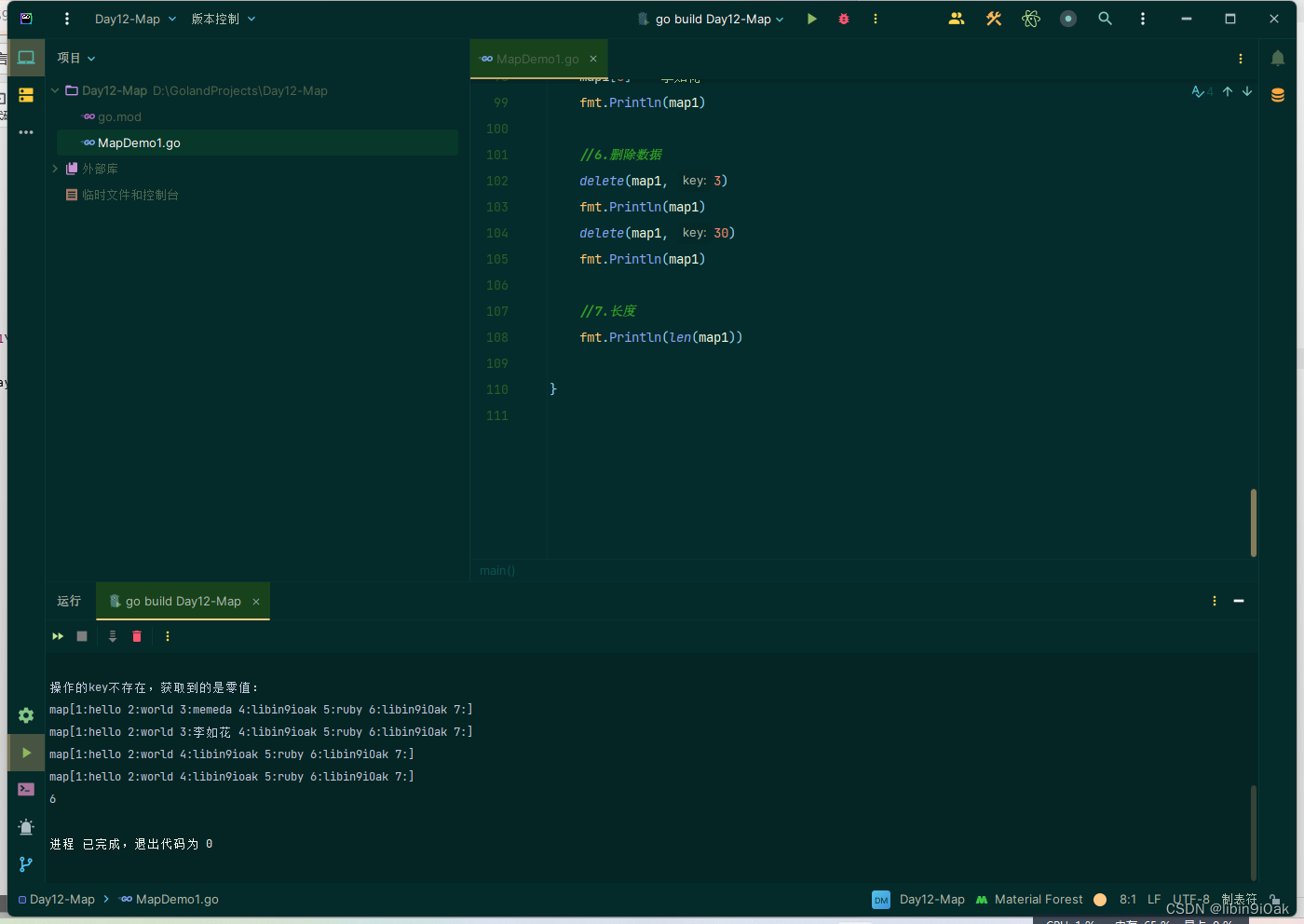
Task: Open the Notifications bell icon
Action: click(x=1278, y=58)
